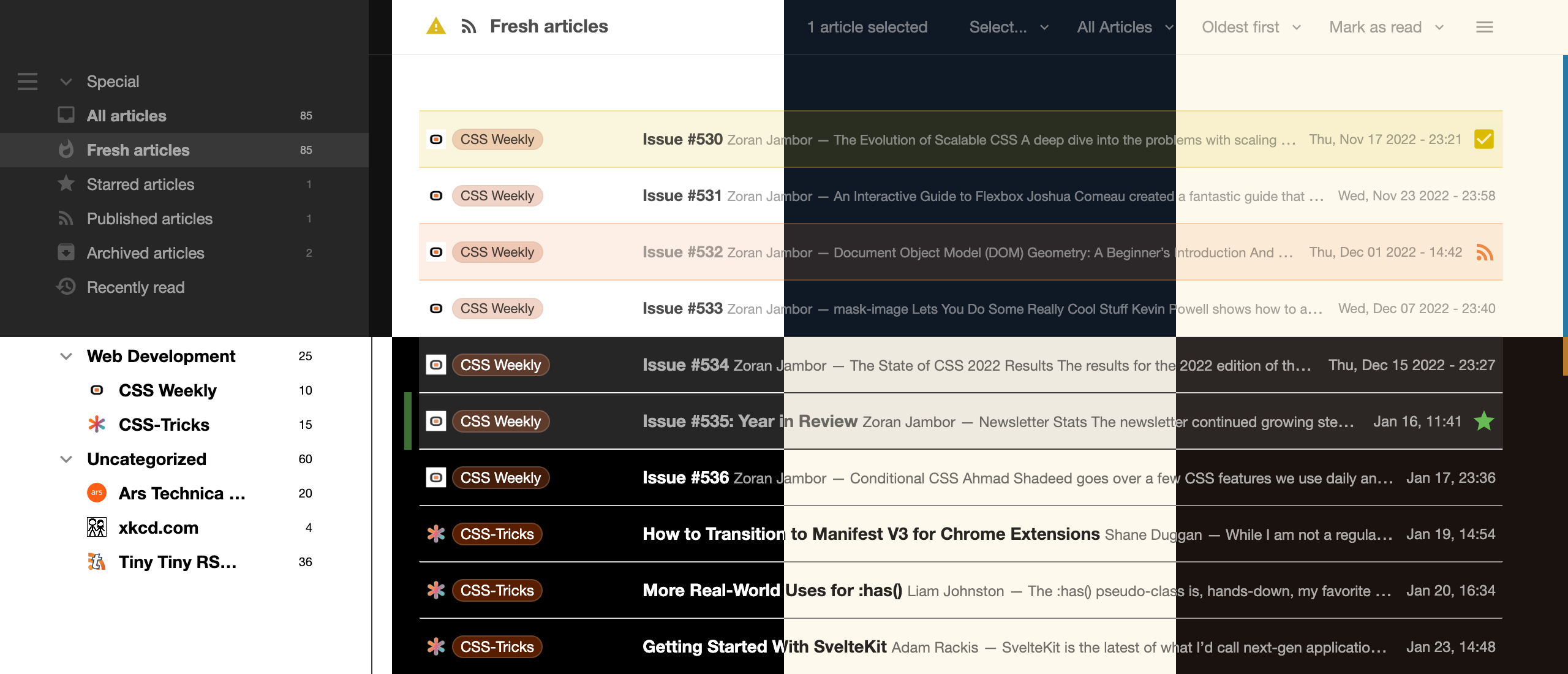
Task: Click asterisk favicon on :has() article row
Action: point(436,590)
